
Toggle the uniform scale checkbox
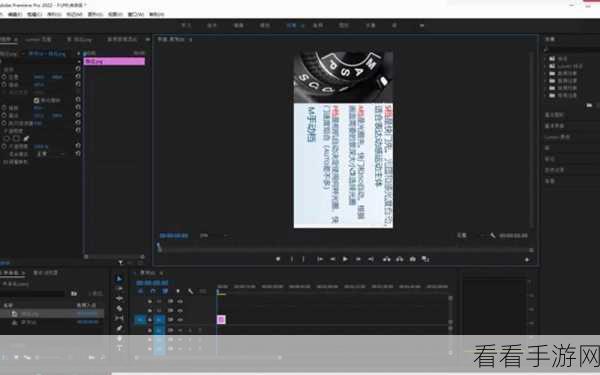36,100
